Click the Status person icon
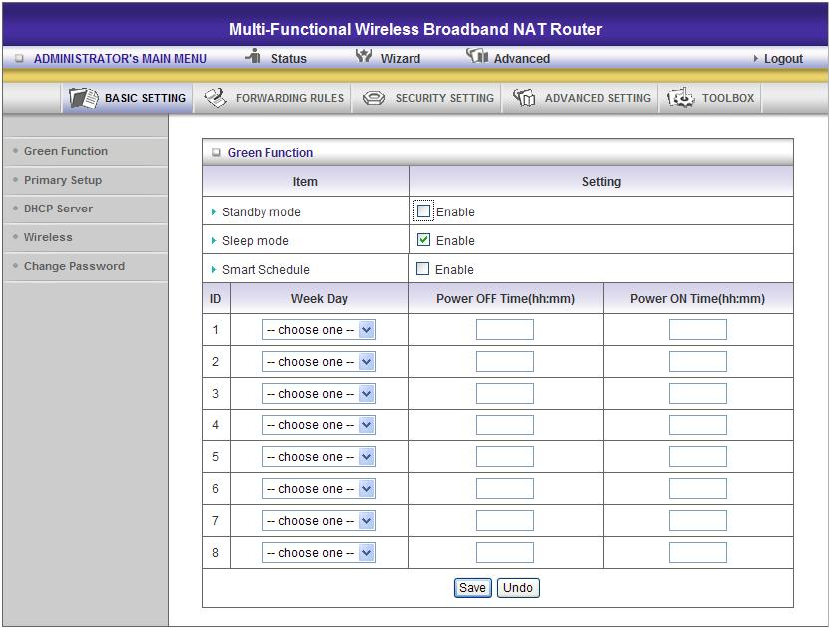 click(x=253, y=57)
